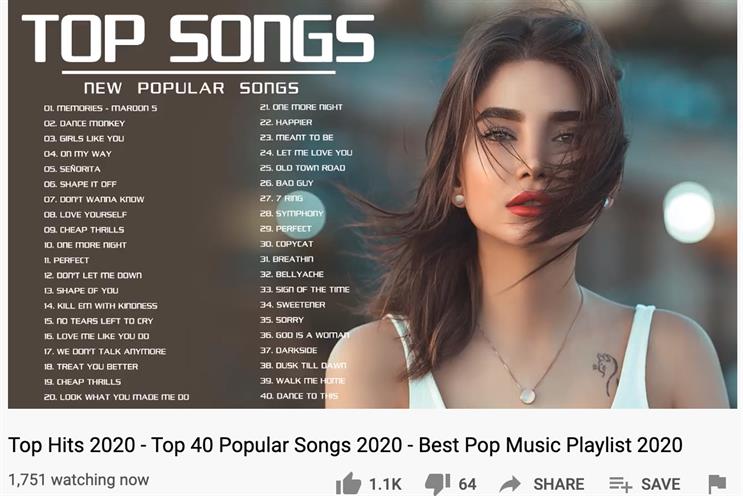Click the video title Top Hits 2020
This screenshot has width=743, height=496.
[x=345, y=445]
